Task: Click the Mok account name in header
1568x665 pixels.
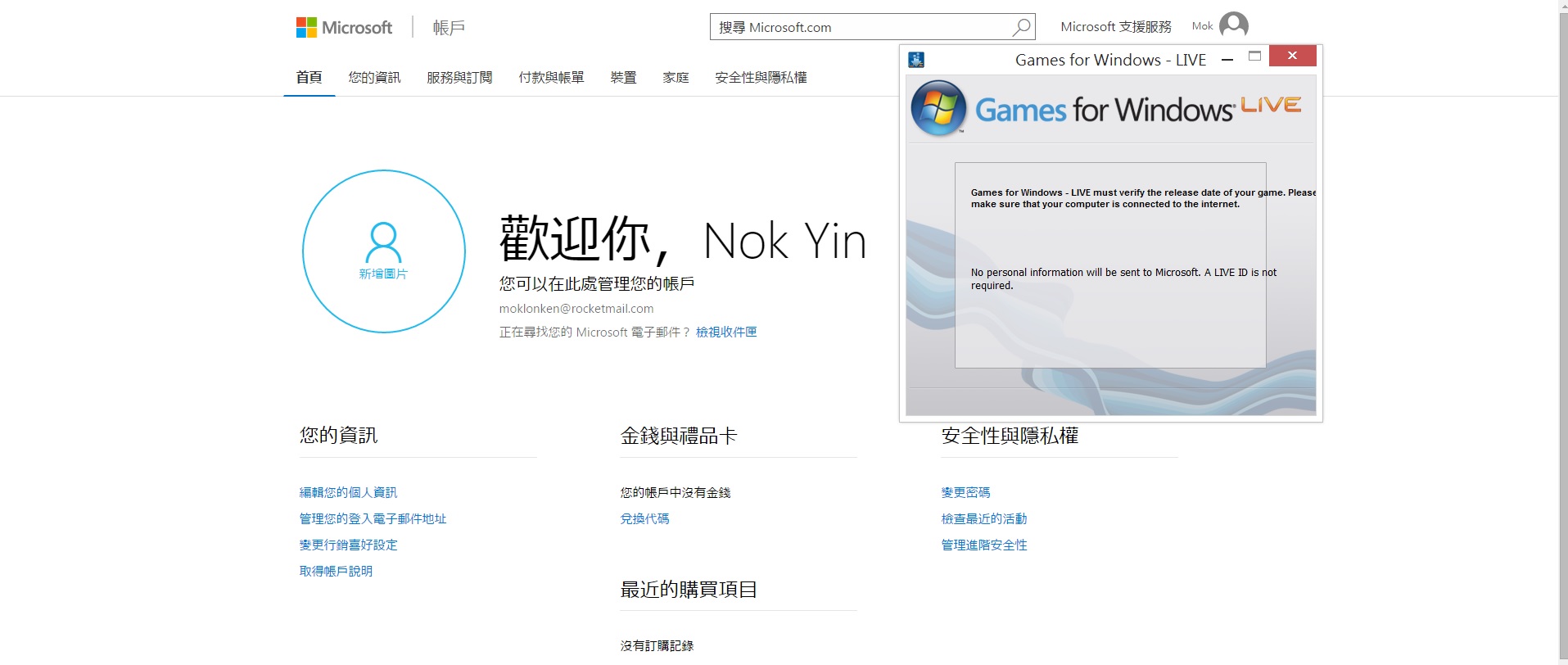Action: click(x=1202, y=26)
